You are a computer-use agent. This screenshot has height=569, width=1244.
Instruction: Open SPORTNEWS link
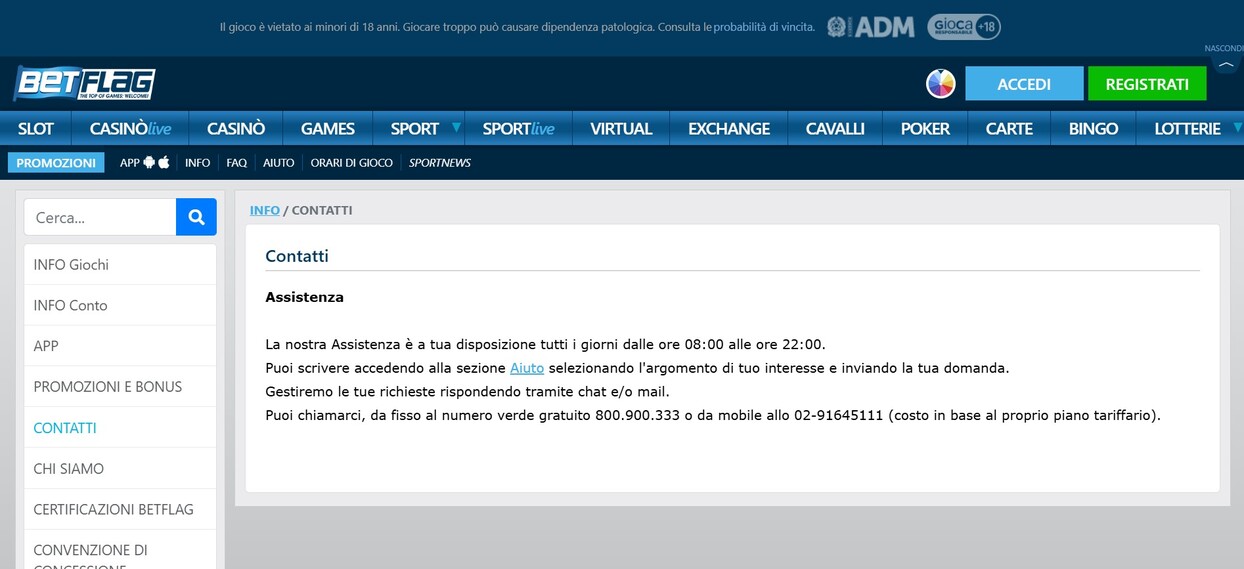pyautogui.click(x=440, y=162)
